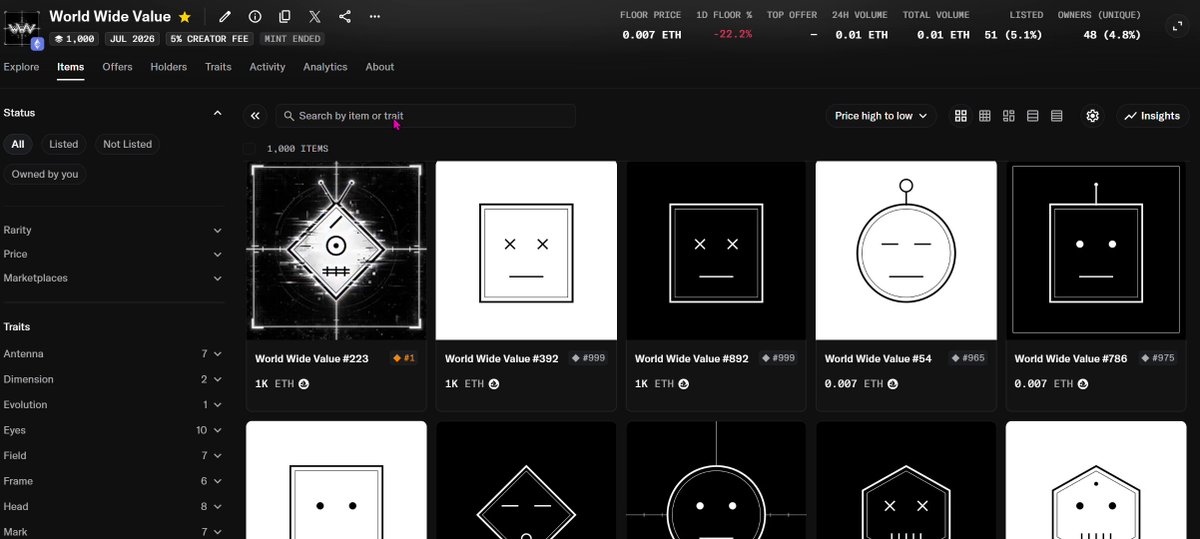The height and width of the screenshot is (539, 1200).
Task: Click the share icon
Action: coord(345,17)
